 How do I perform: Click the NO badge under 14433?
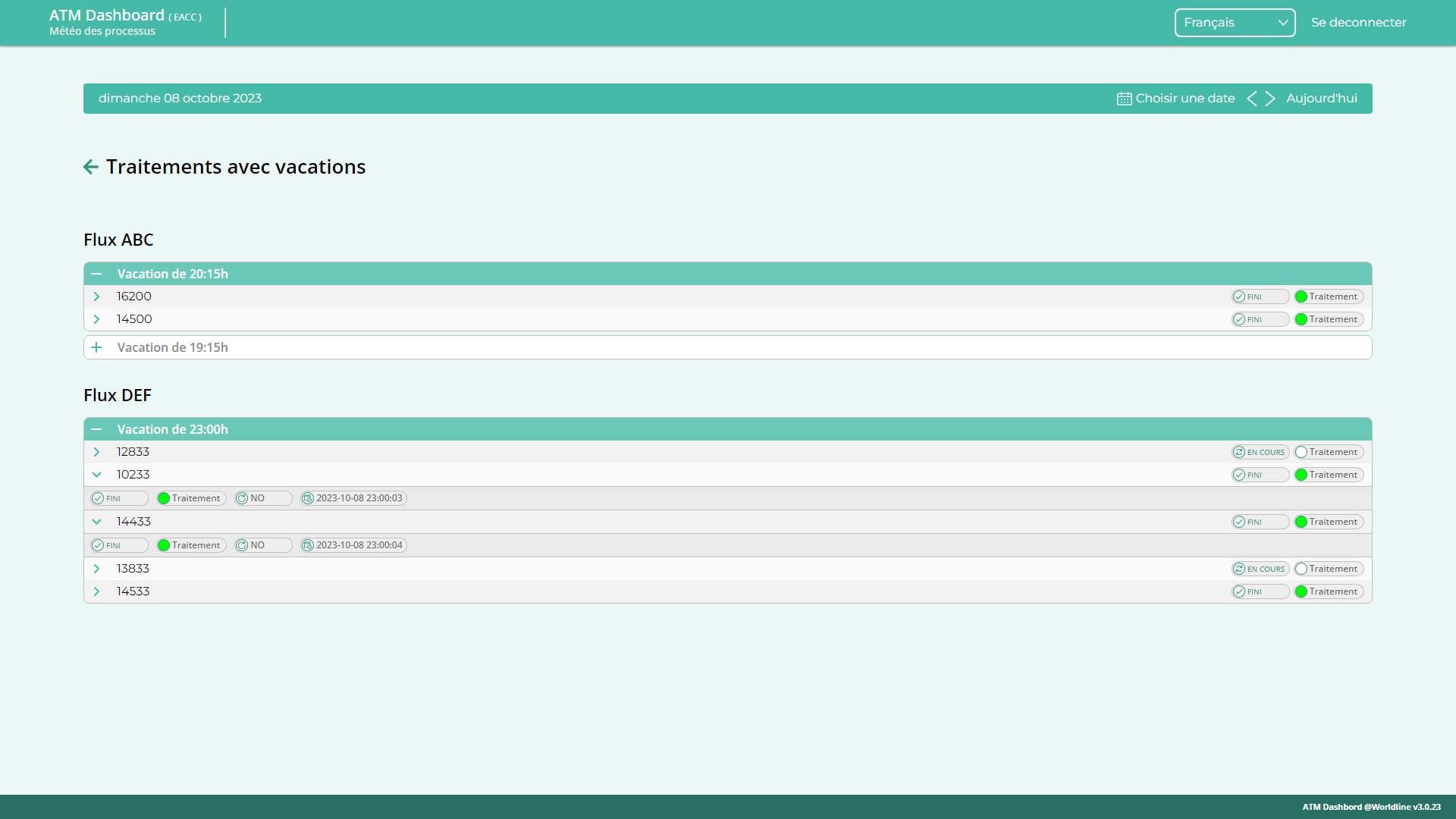pos(262,545)
